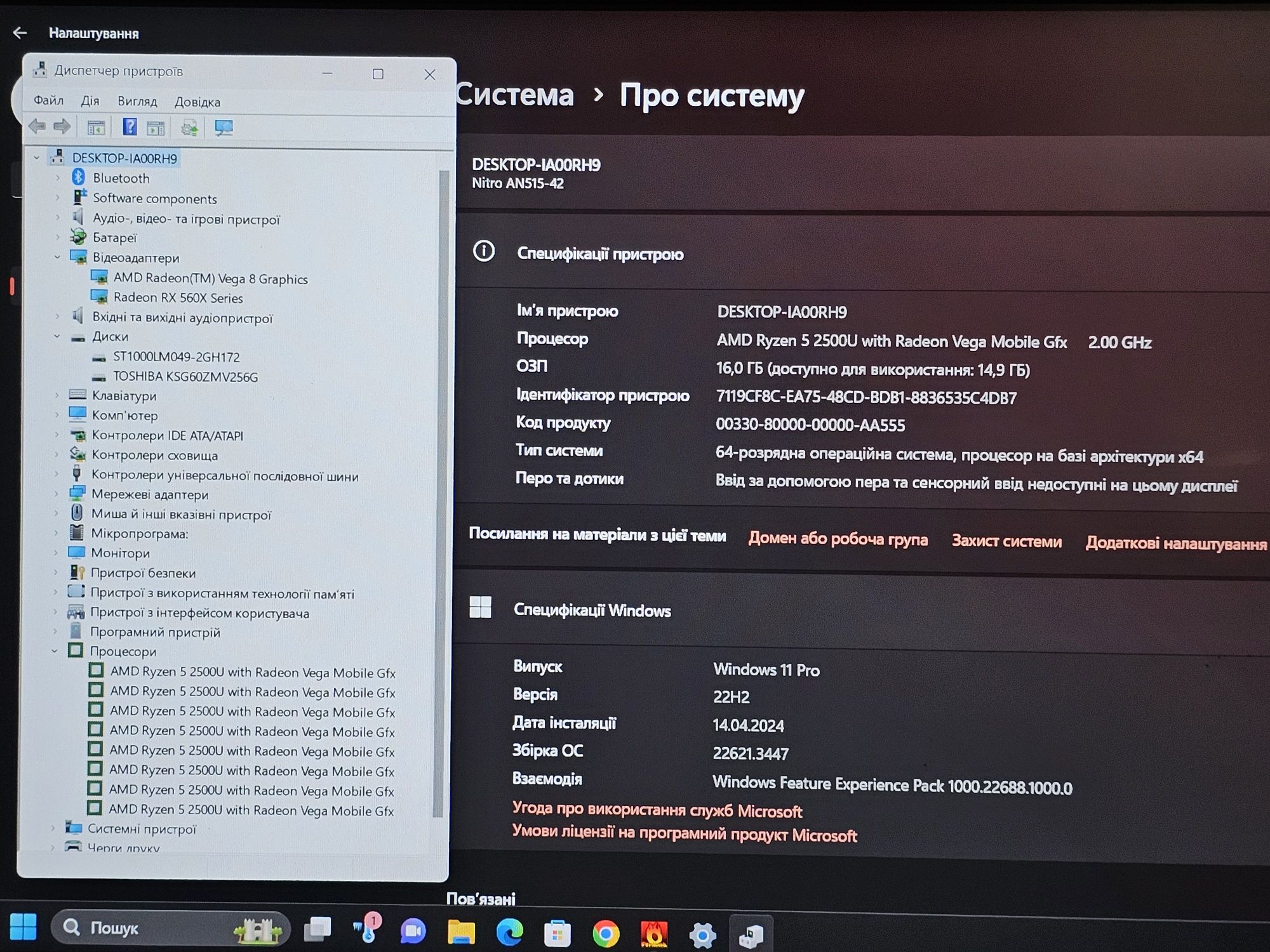This screenshot has height=952, width=1270.
Task: Expand the Клавіатури category
Action: [57, 395]
